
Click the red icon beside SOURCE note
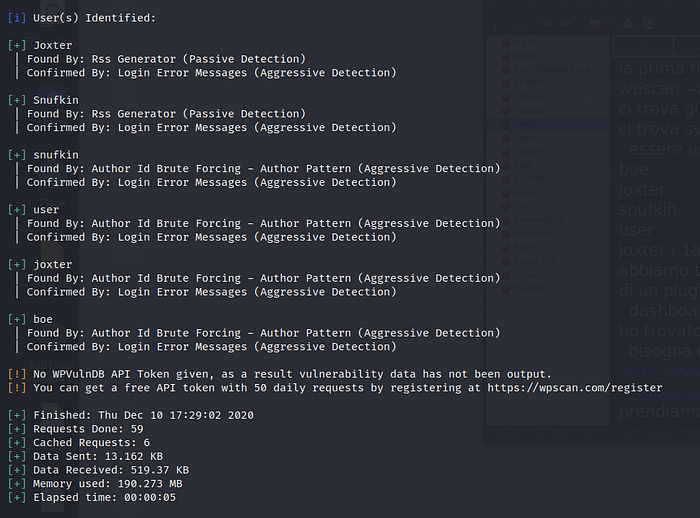coord(504,178)
